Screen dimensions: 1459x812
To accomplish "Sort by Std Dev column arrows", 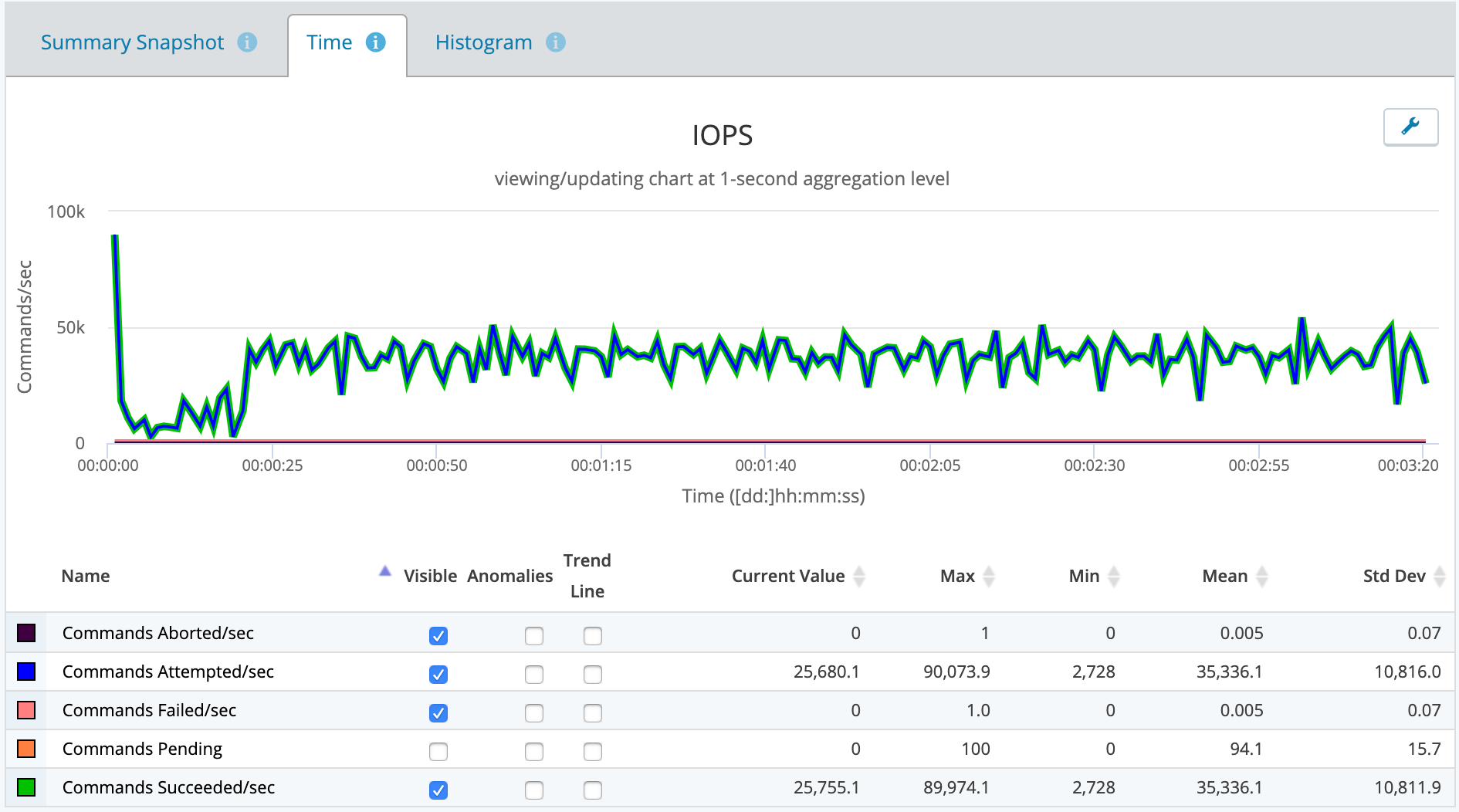I will tap(1440, 576).
